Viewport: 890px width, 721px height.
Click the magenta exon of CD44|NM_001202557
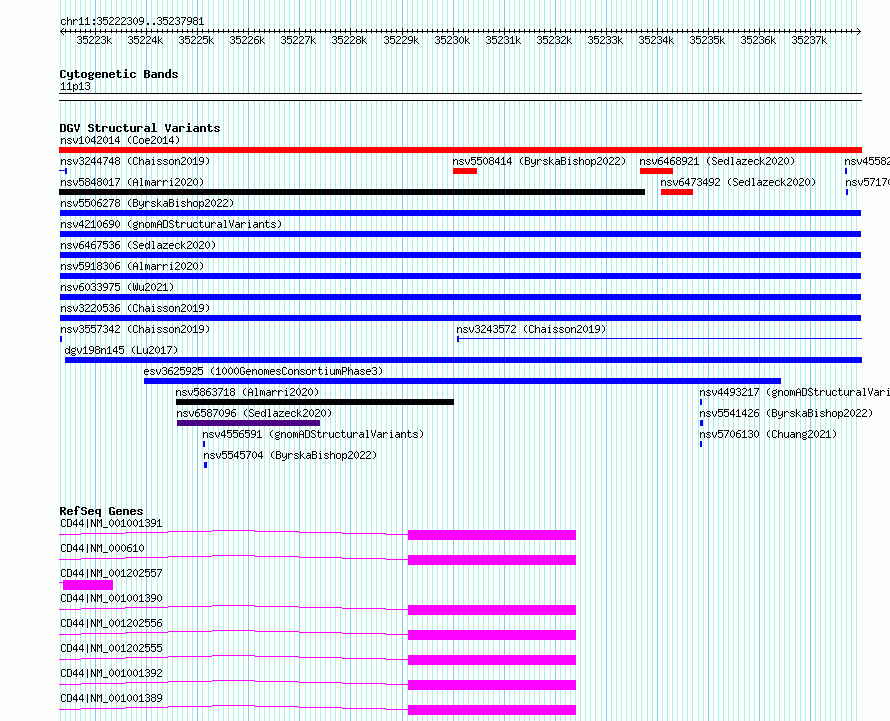point(88,585)
